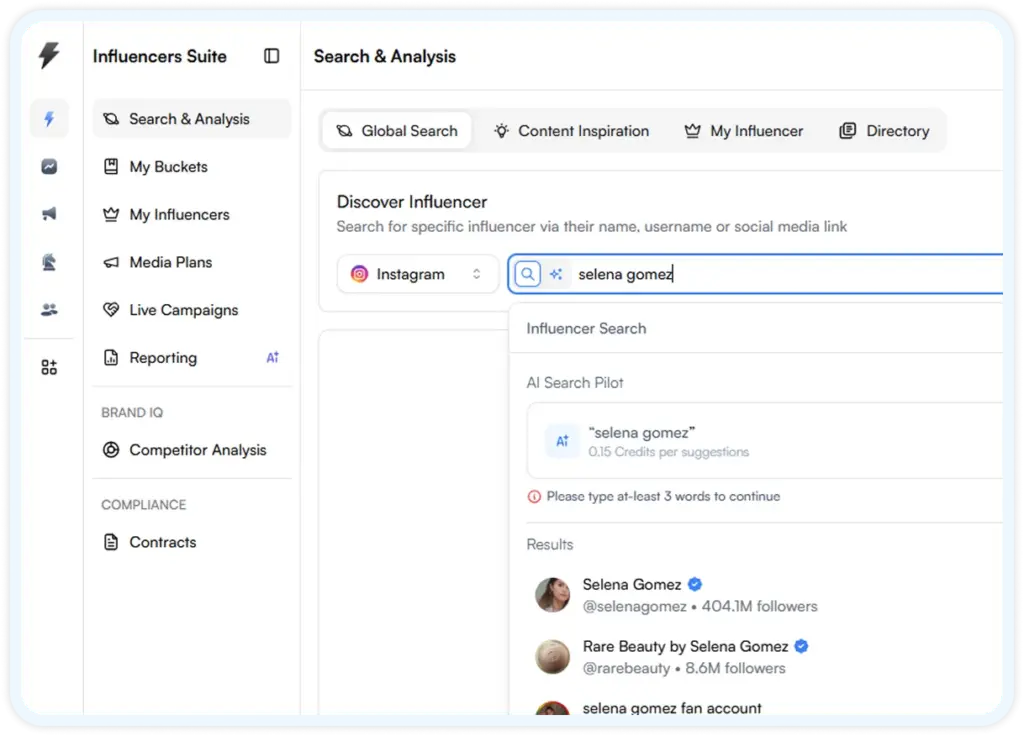The height and width of the screenshot is (736, 1024).
Task: Open the megaphone rail icon
Action: pos(49,214)
